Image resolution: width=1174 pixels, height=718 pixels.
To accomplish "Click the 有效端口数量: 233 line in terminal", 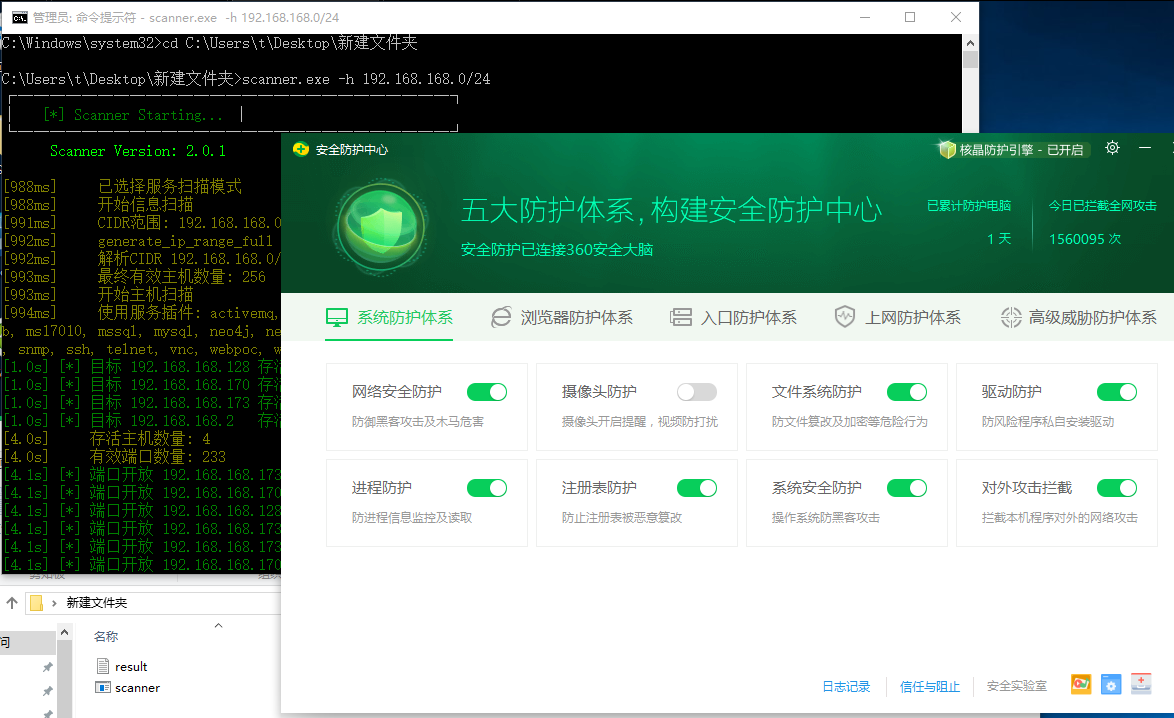I will point(157,457).
